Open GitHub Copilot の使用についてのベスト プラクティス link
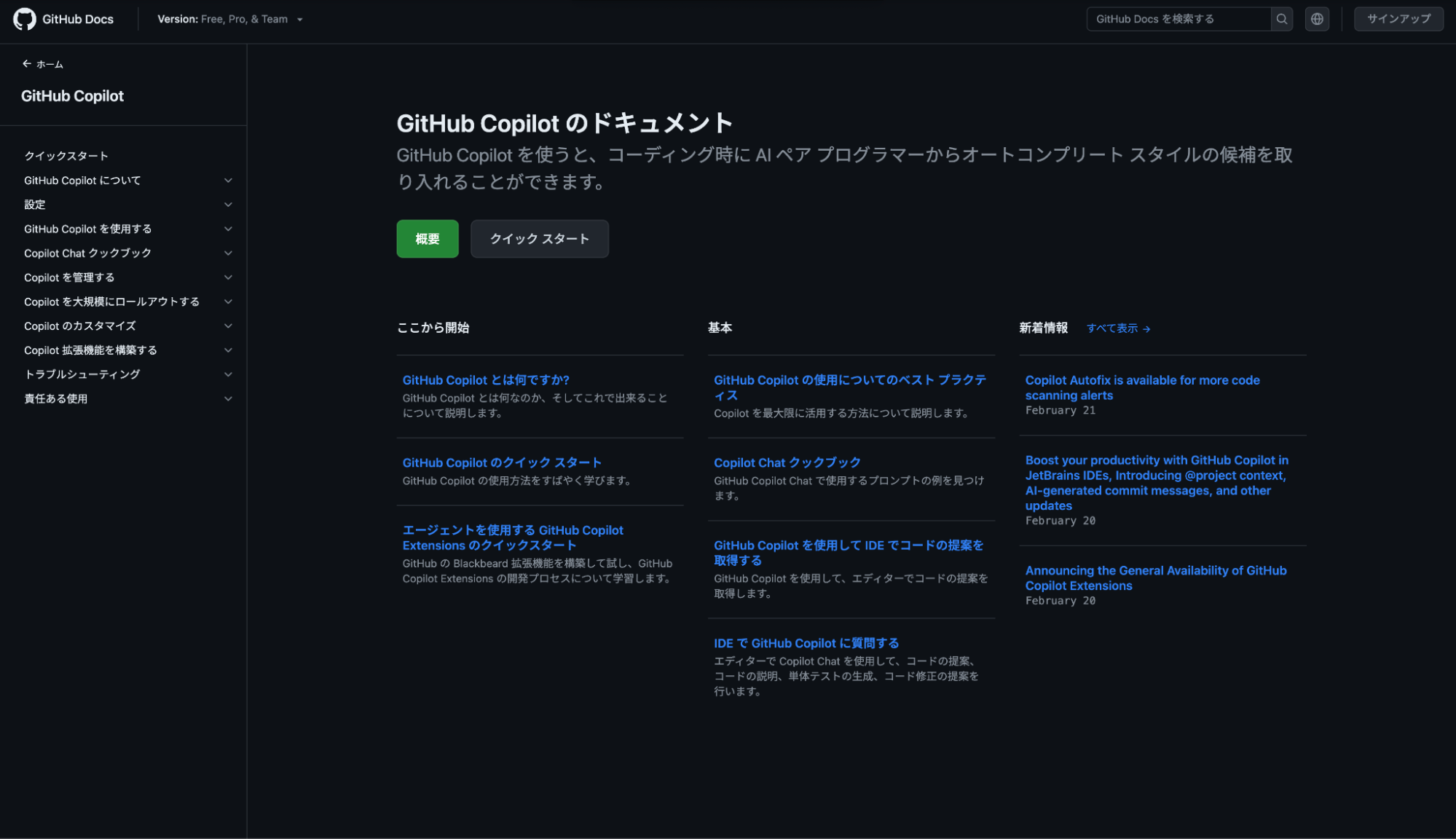Viewport: 1456px width, 839px height. [x=850, y=387]
